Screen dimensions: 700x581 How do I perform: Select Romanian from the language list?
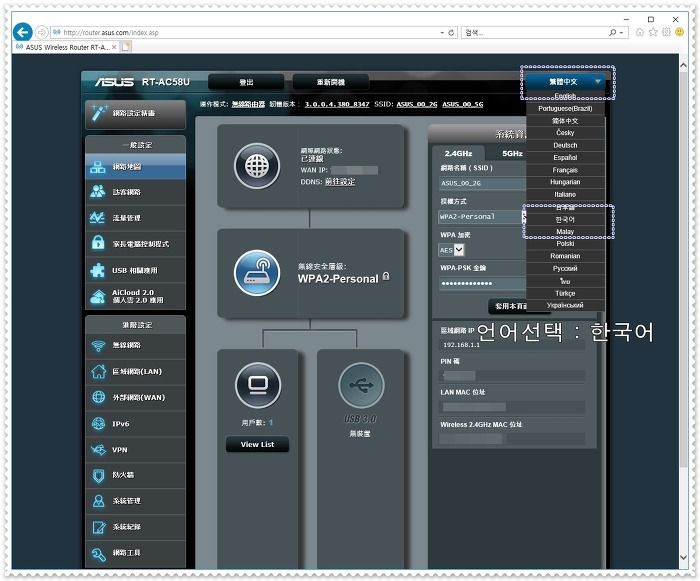tap(565, 256)
